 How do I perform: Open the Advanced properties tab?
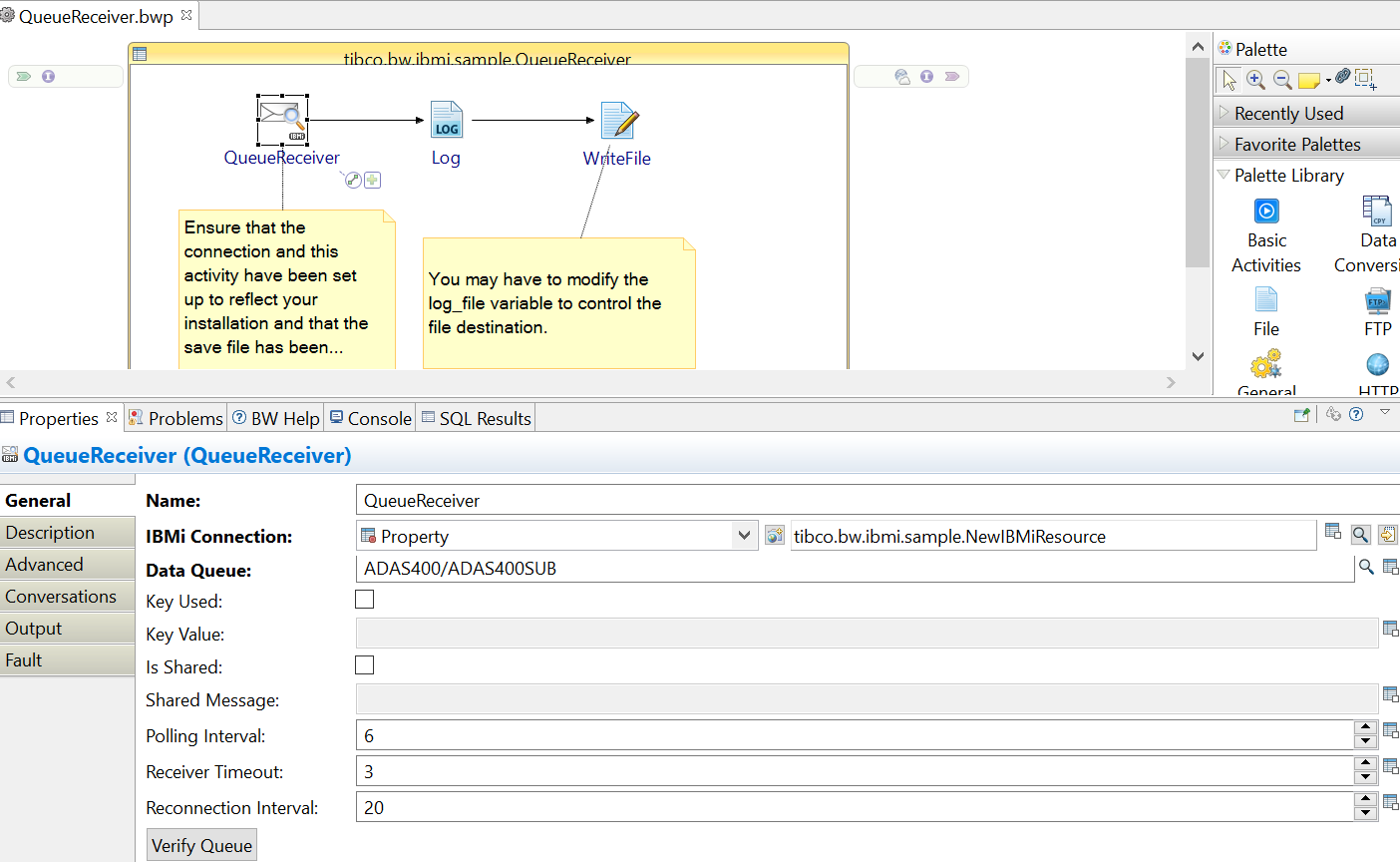(45, 565)
